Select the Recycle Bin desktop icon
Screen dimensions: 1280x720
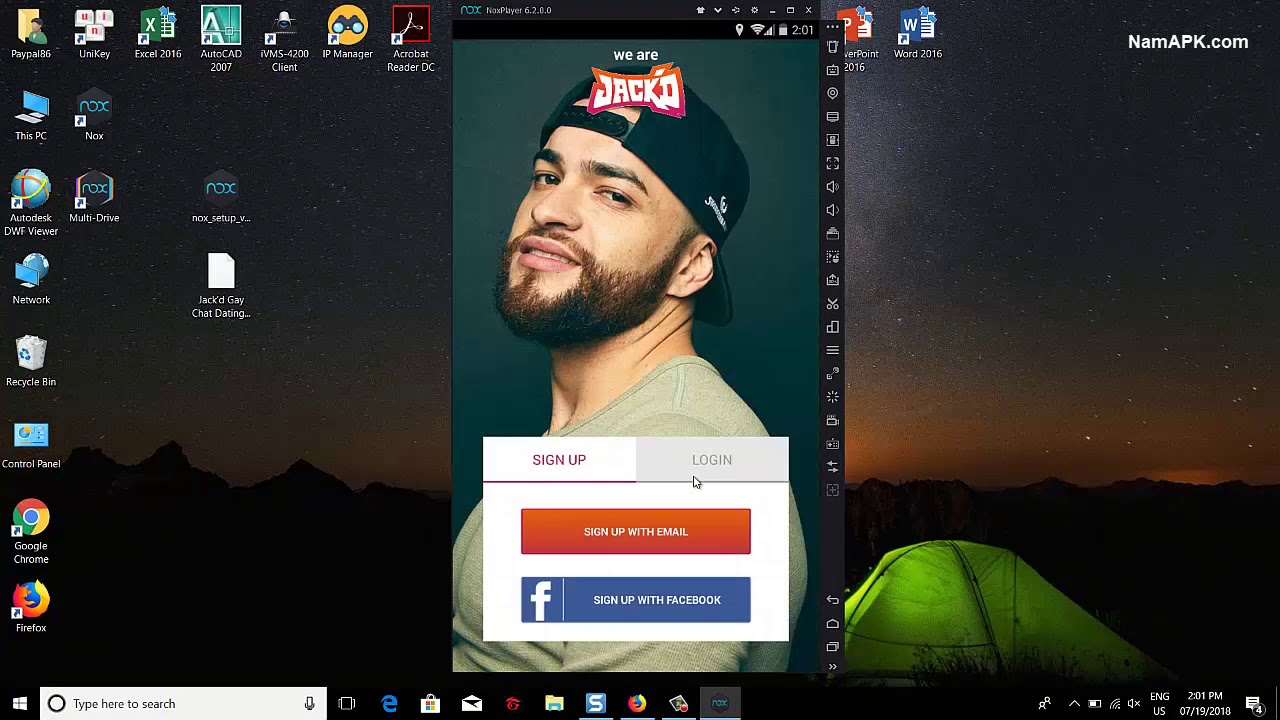tap(31, 362)
